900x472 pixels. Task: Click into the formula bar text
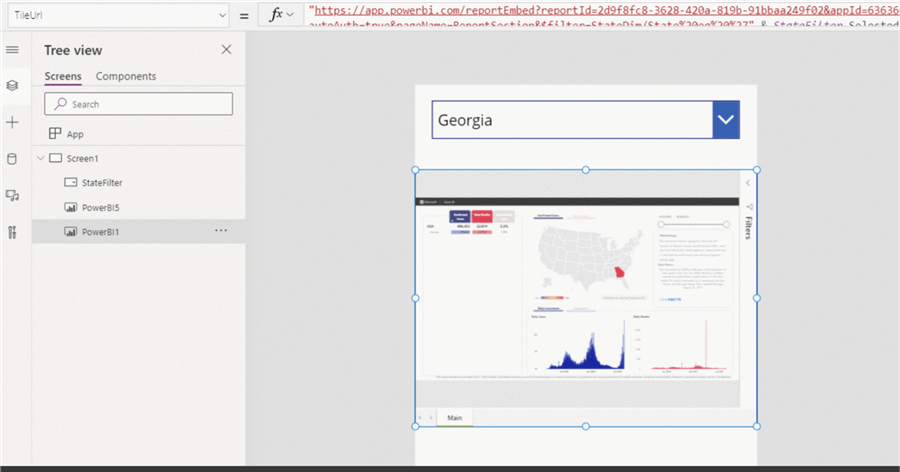(603, 16)
